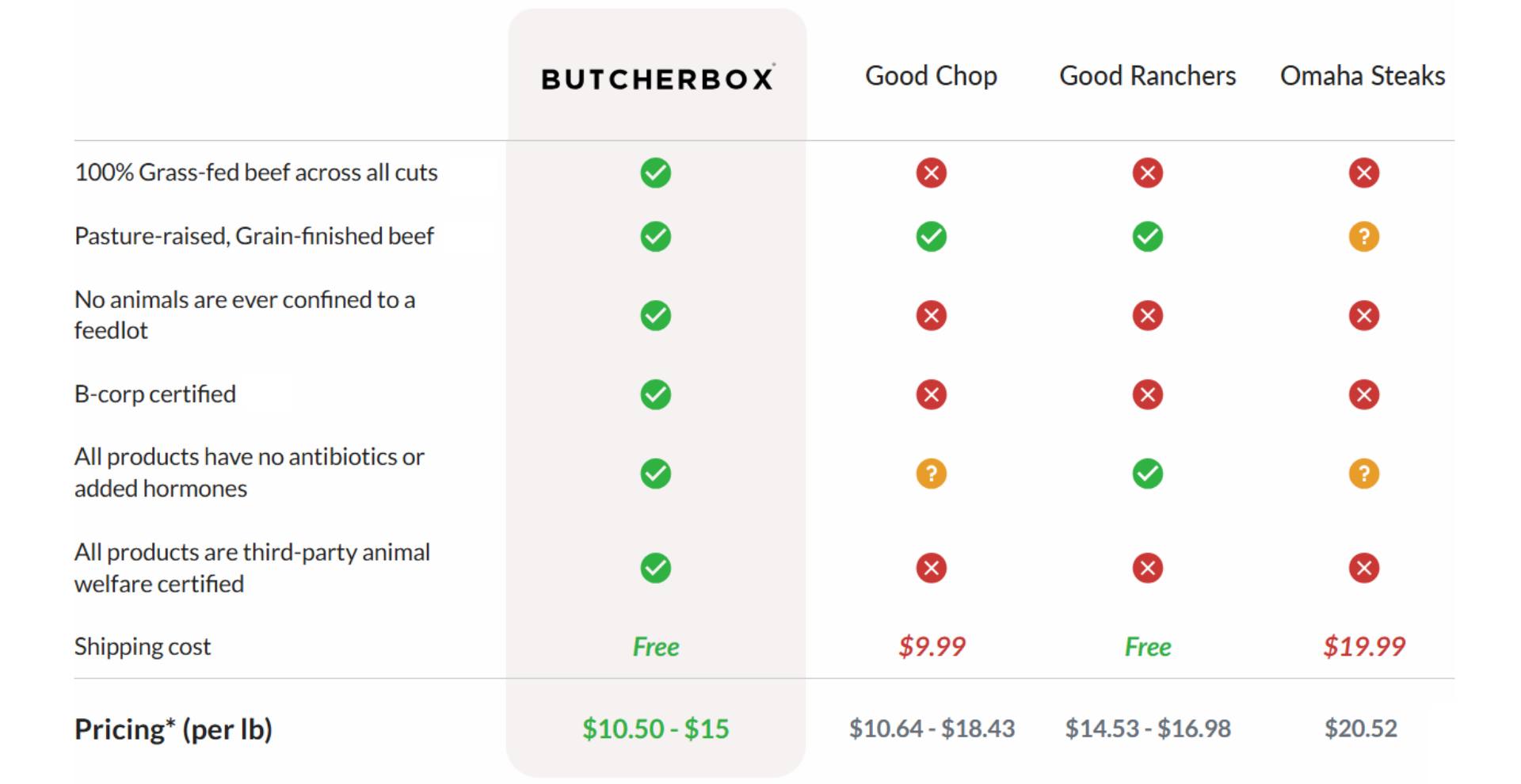The image size is (1521, 784).
Task: Select the Good Ranchers column header
Action: click(x=1147, y=76)
